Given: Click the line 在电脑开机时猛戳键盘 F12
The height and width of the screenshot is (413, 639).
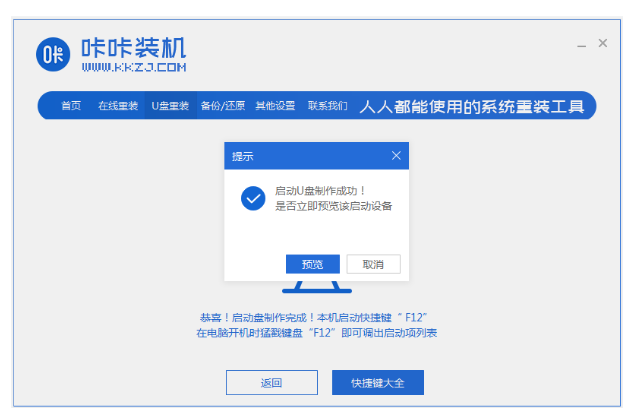Looking at the screenshot, I should (x=317, y=333).
